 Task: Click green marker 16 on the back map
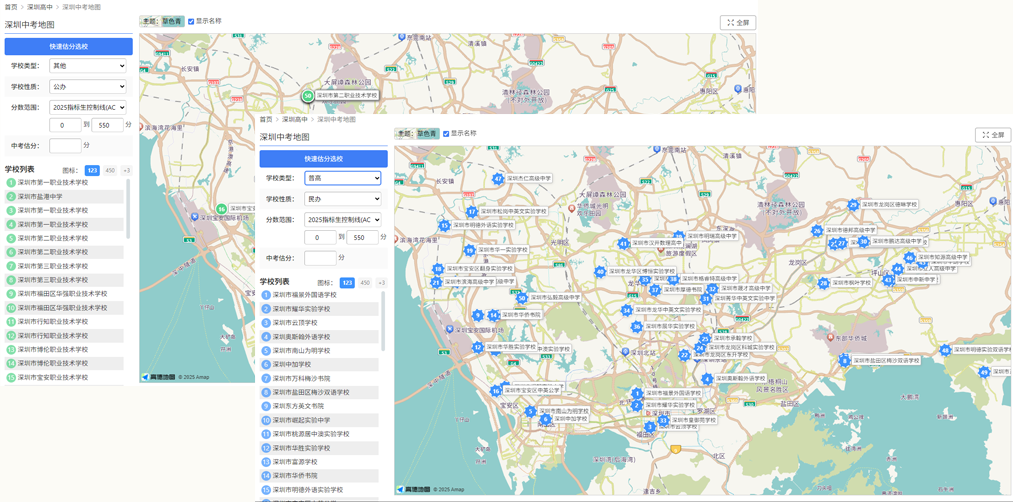pyautogui.click(x=222, y=209)
